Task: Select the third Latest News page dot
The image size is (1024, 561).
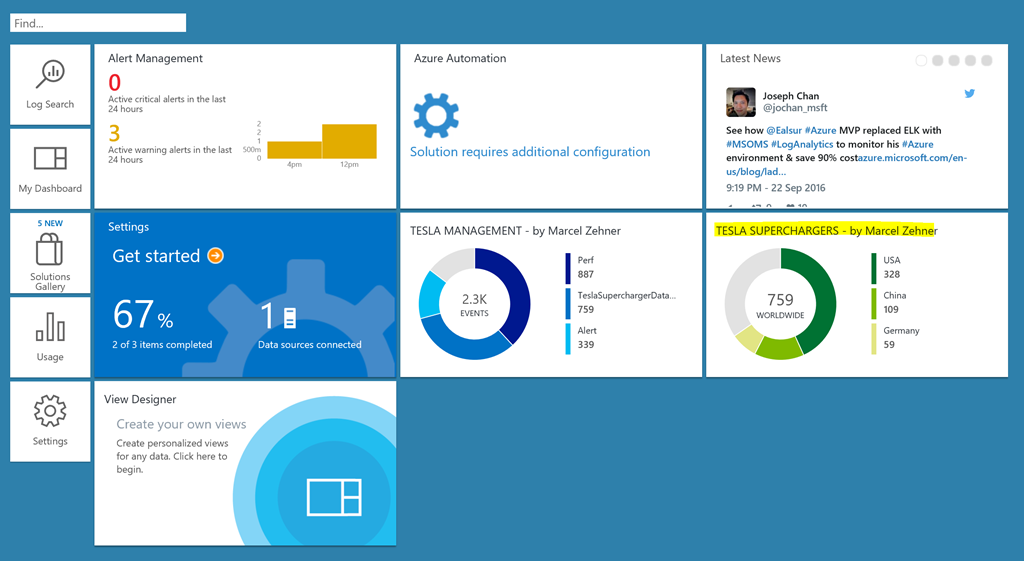Action: tap(954, 61)
